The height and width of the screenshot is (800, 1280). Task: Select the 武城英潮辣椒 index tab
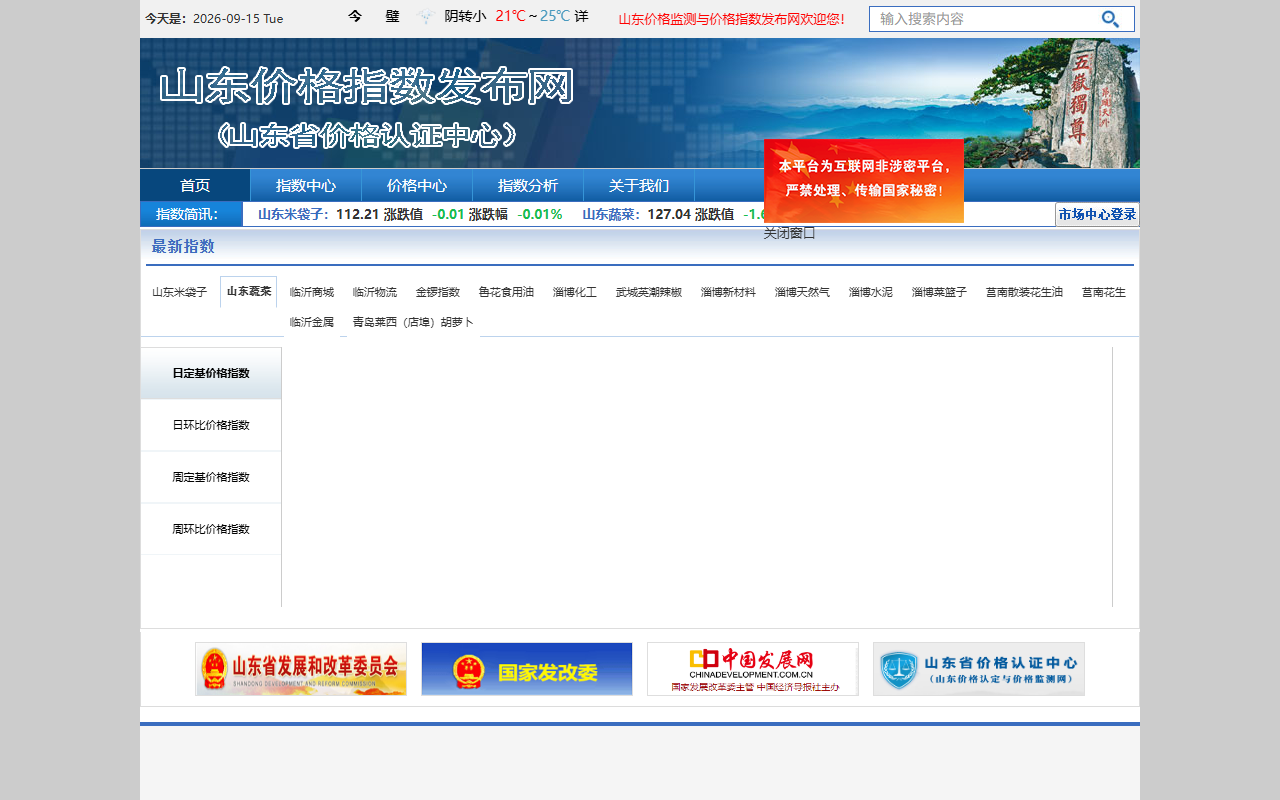point(649,292)
